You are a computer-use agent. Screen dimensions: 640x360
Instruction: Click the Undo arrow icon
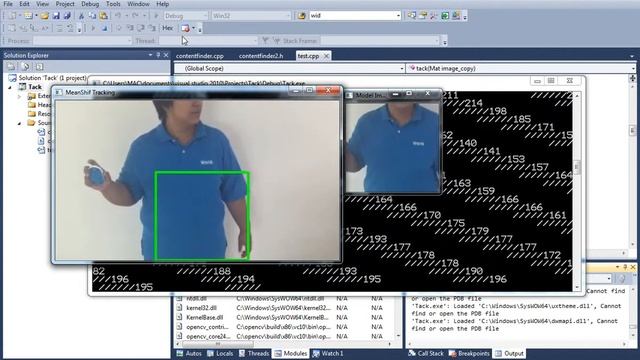pos(118,16)
